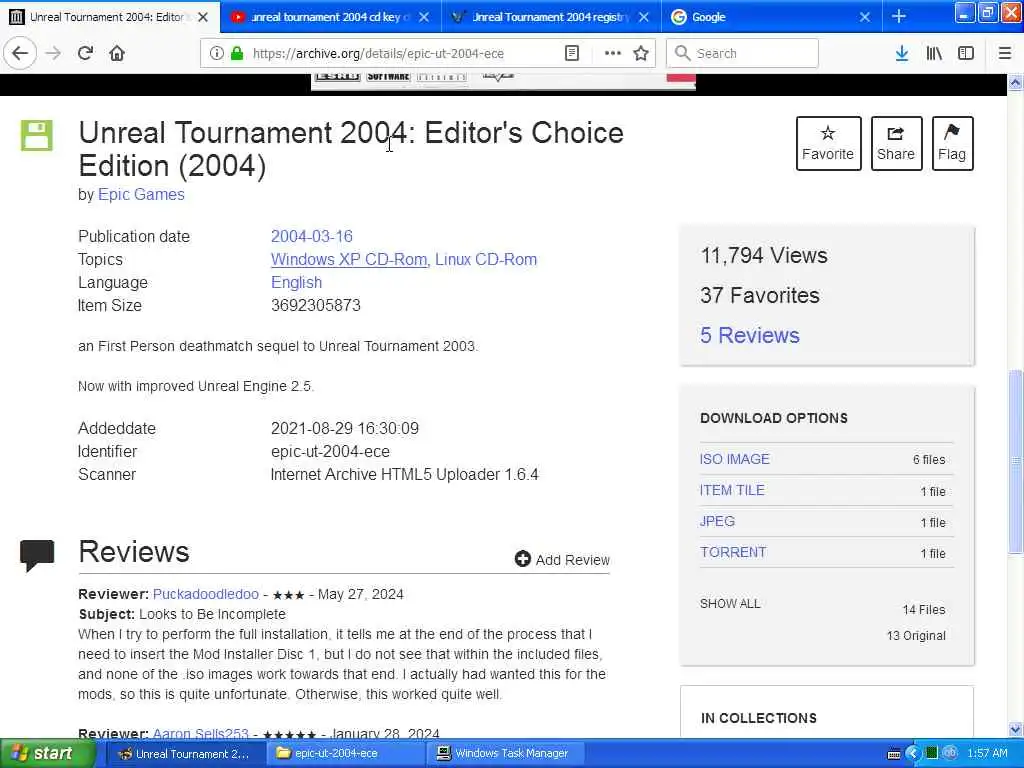Viewport: 1024px width, 768px height.
Task: Show sidebars icon in toolbar
Action: (x=966, y=54)
